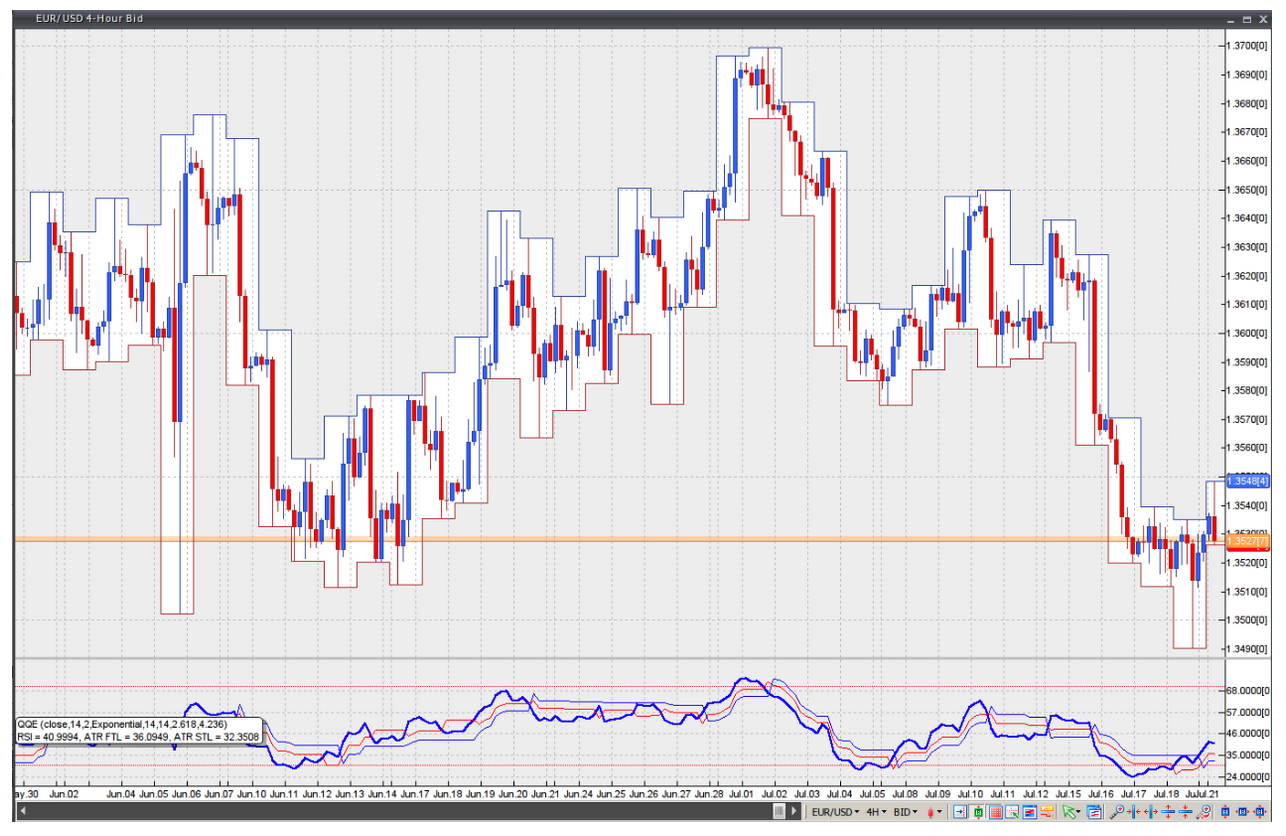Click the scrollbar left arrow button
Screen dimensions: 1286x836
23,811
